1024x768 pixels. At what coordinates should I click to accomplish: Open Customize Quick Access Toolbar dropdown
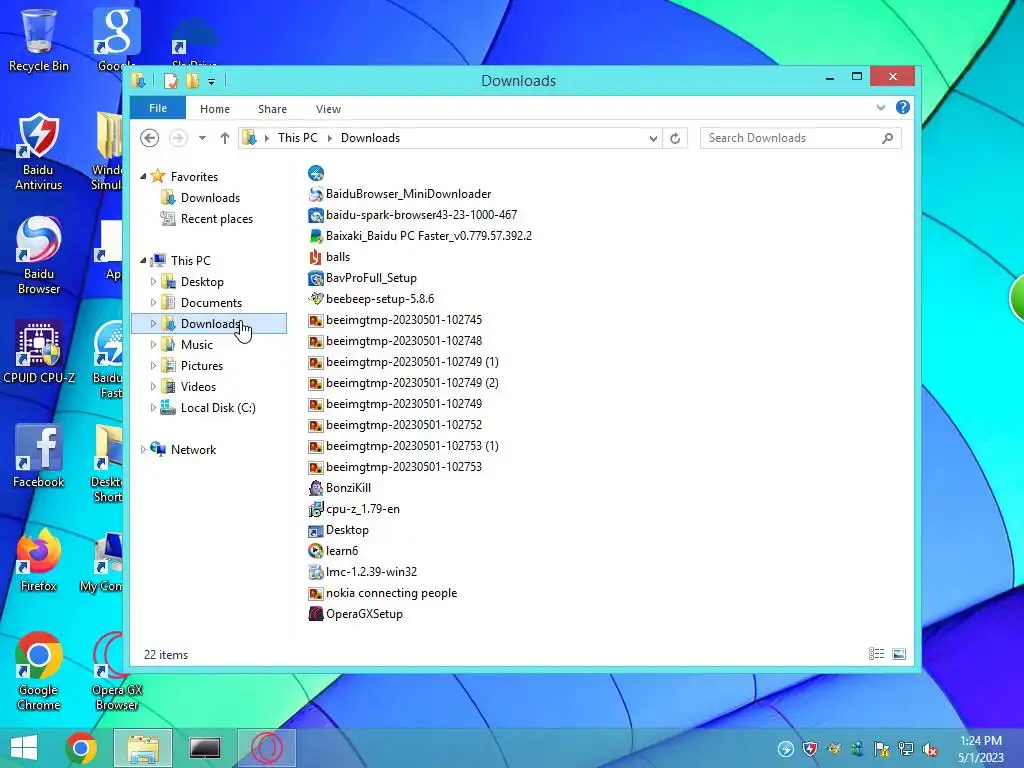pyautogui.click(x=212, y=82)
